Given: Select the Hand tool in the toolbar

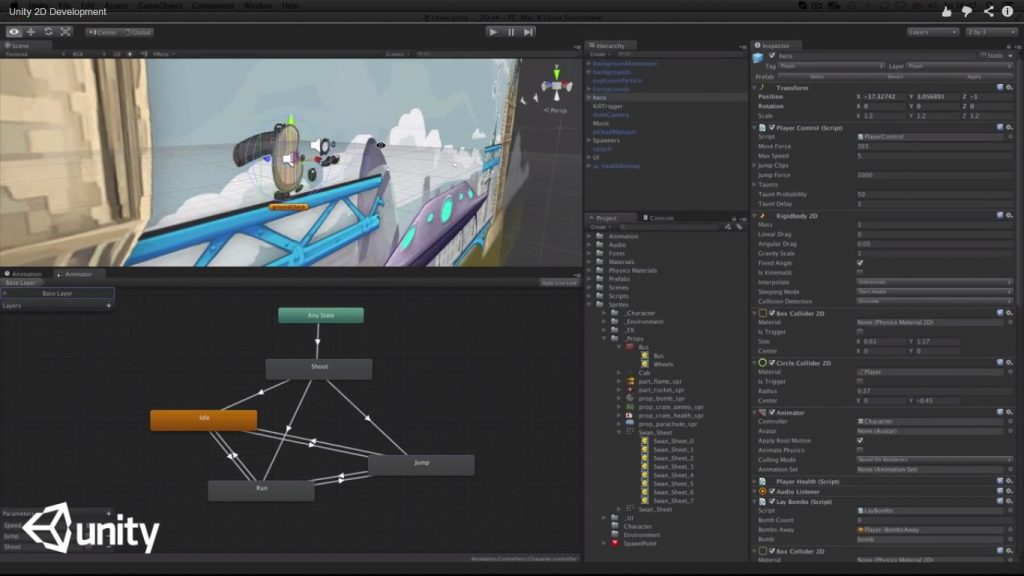Looking at the screenshot, I should 14,32.
